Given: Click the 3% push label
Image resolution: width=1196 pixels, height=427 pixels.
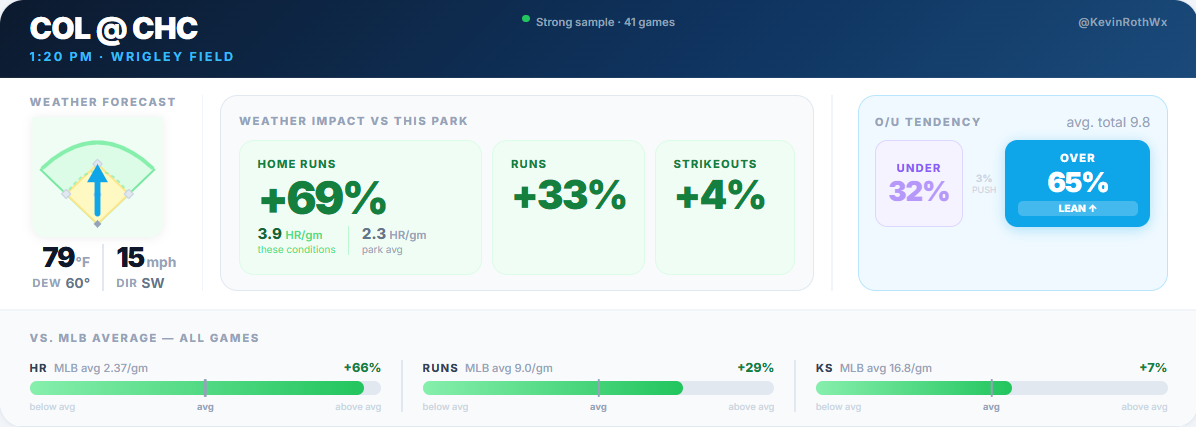Looking at the screenshot, I should point(983,183).
